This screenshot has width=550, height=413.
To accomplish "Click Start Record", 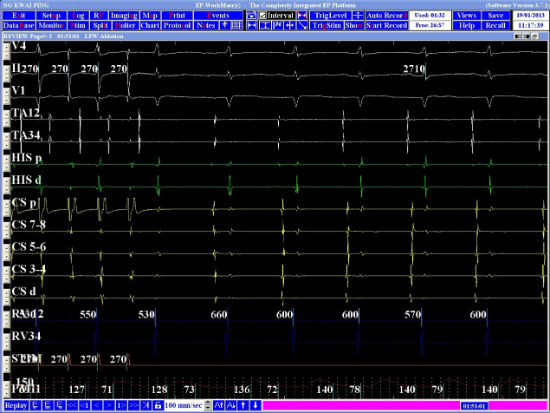I will click(387, 26).
